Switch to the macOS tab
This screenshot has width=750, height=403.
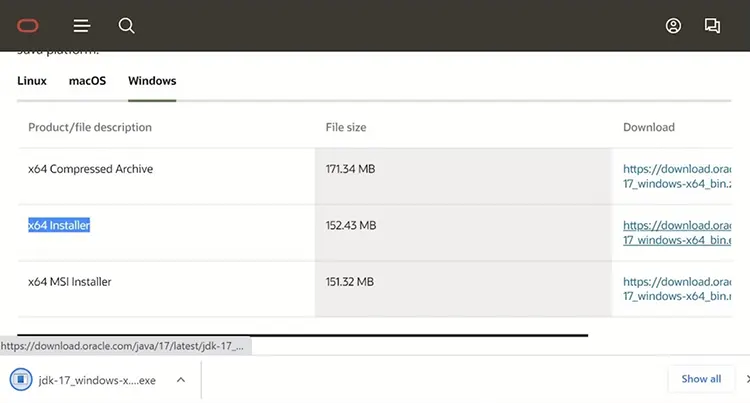click(87, 81)
